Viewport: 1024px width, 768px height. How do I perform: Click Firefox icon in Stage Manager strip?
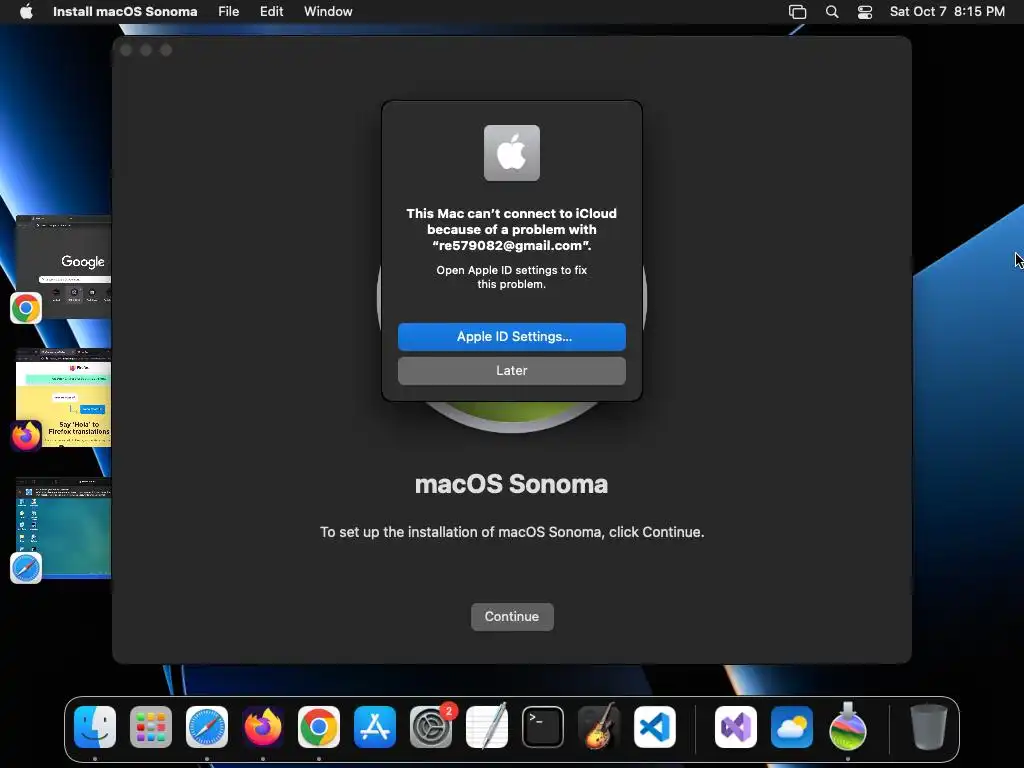(x=26, y=436)
